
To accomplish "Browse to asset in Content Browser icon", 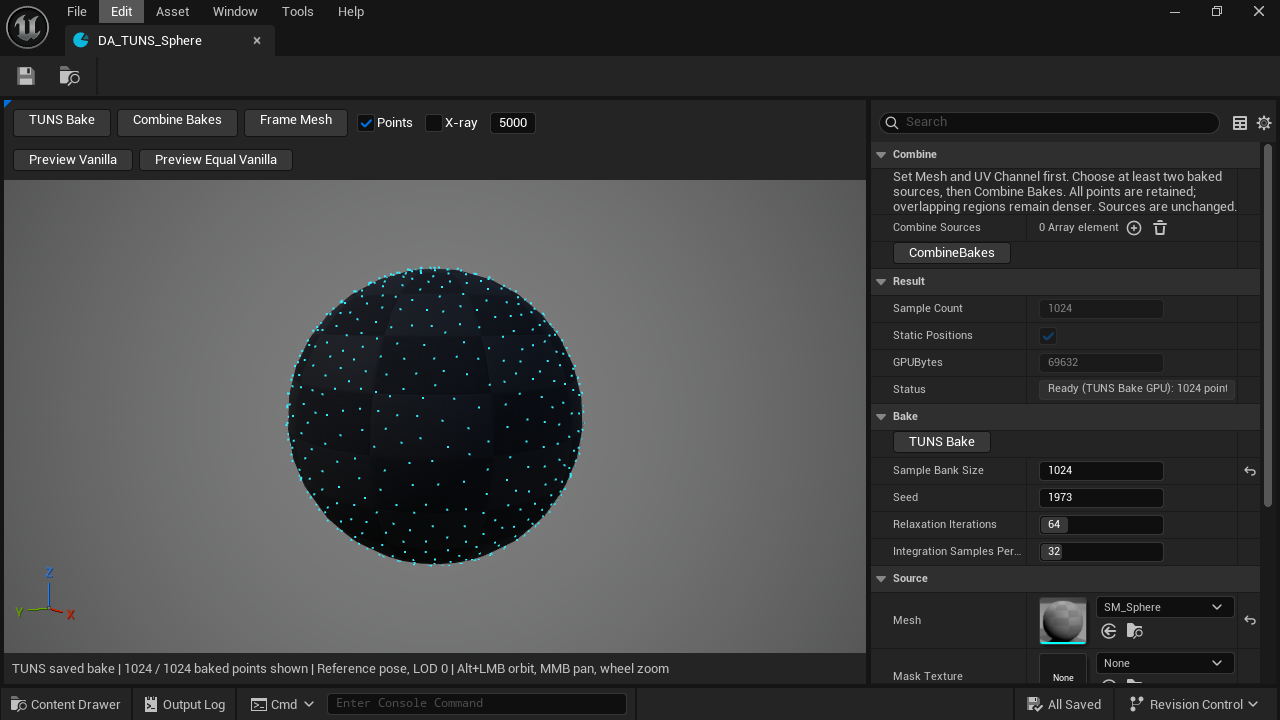I will [x=69, y=76].
